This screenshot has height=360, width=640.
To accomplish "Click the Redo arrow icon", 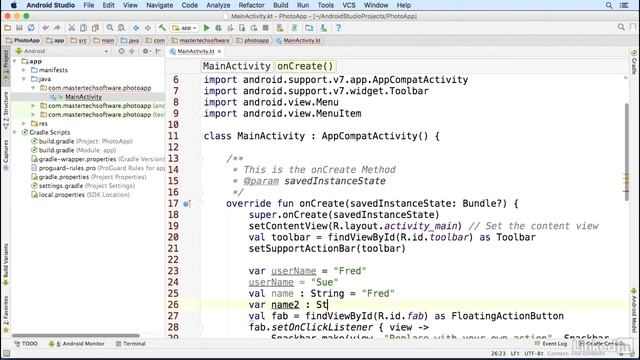I will point(57,28).
